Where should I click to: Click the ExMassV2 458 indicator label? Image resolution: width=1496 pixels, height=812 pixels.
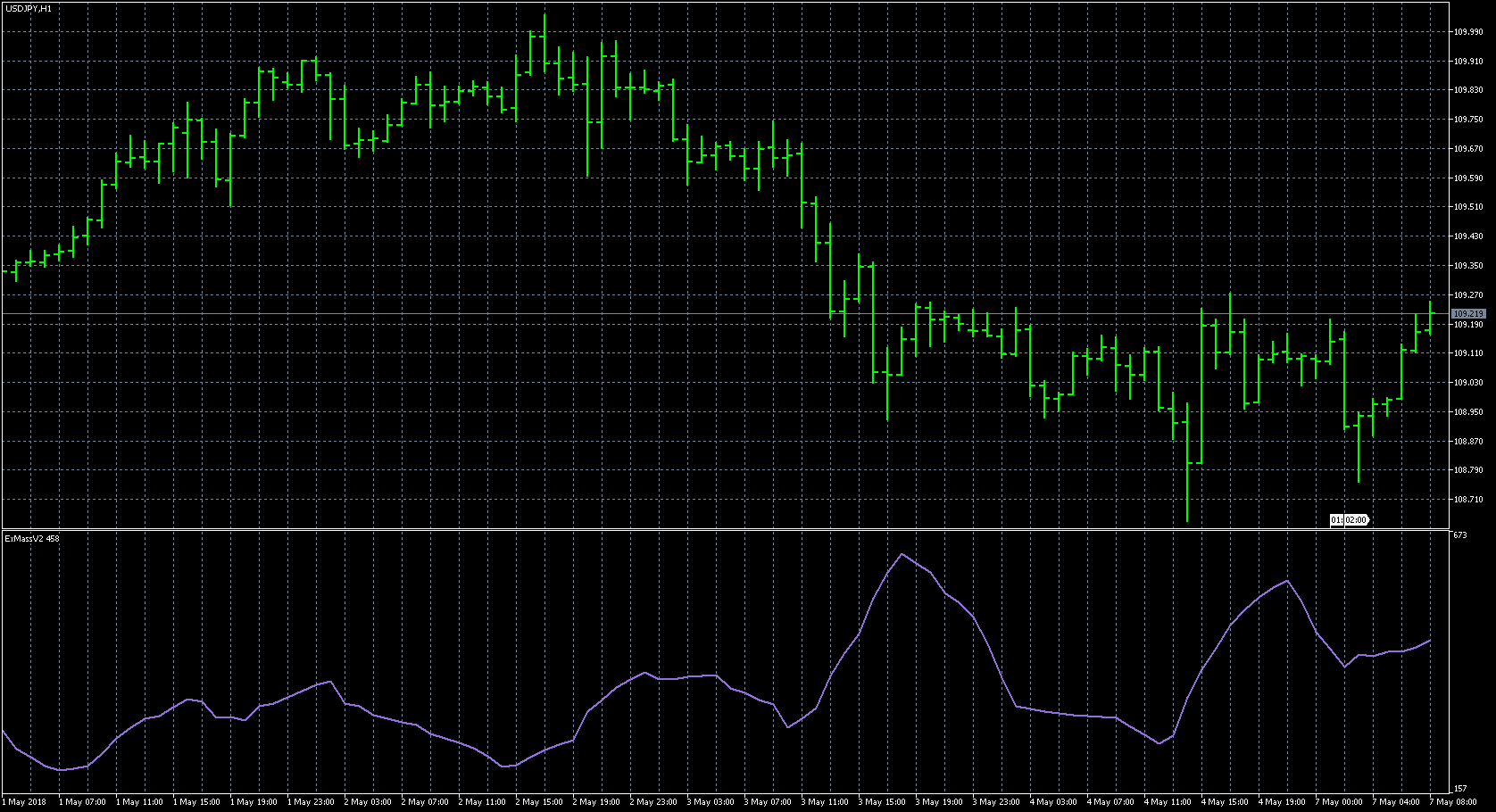tap(32, 538)
